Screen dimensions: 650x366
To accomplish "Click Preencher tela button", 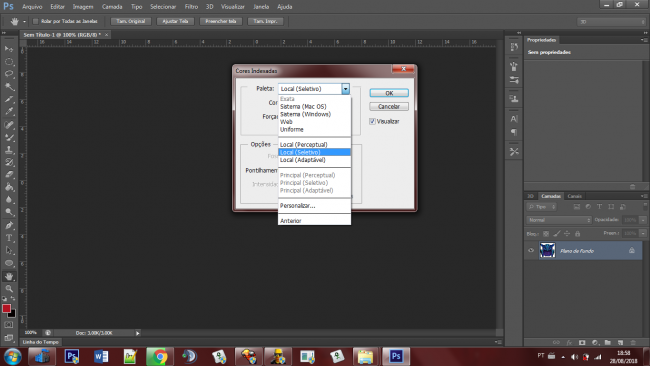I will tap(221, 21).
